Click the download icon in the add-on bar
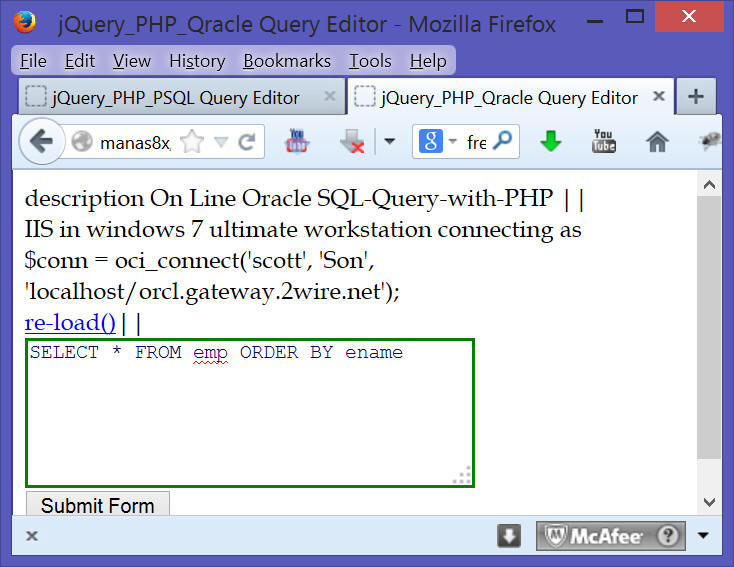 [x=509, y=536]
